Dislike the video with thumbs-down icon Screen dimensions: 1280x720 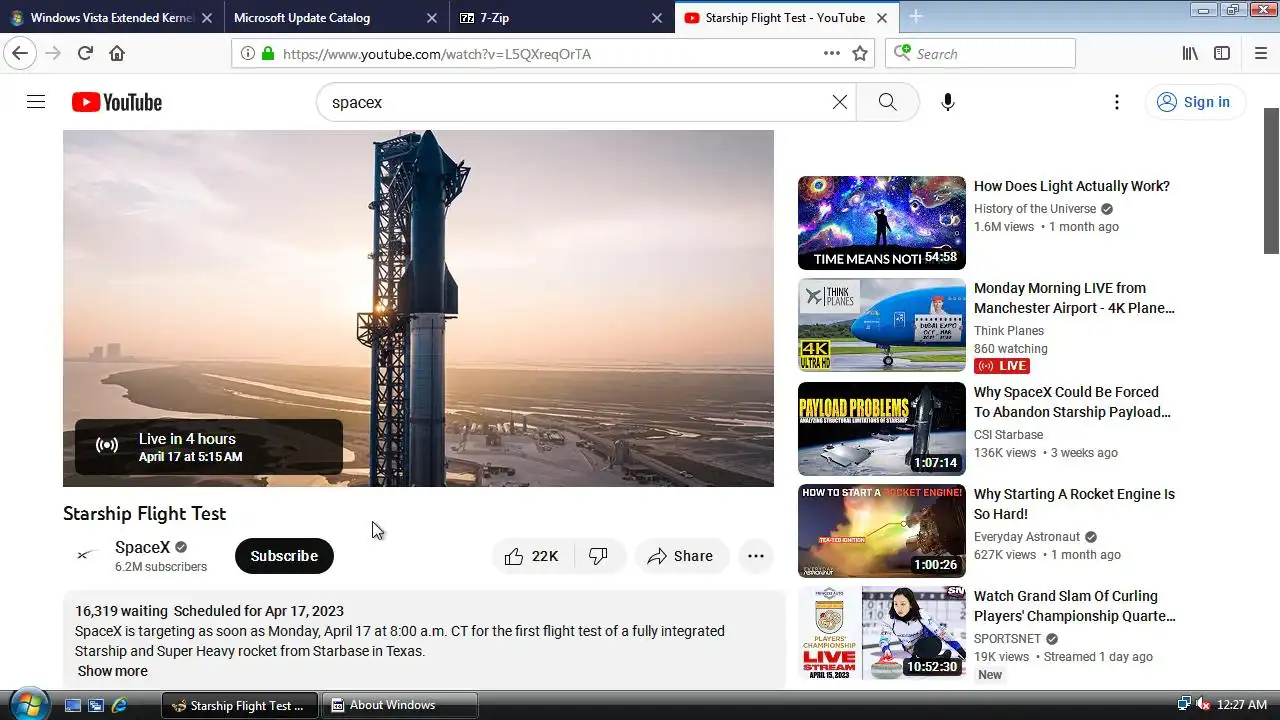599,556
